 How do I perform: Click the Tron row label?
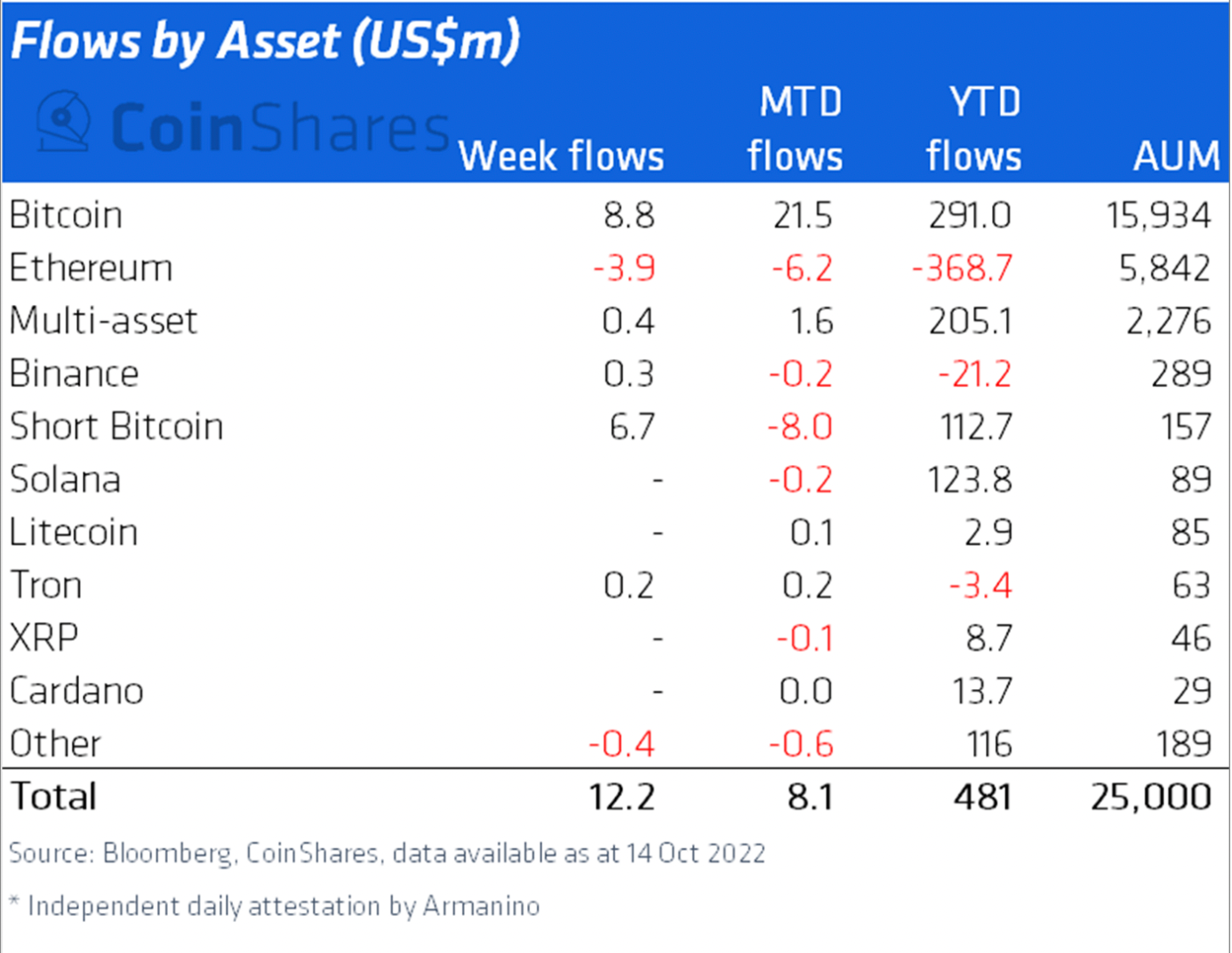pos(46,585)
